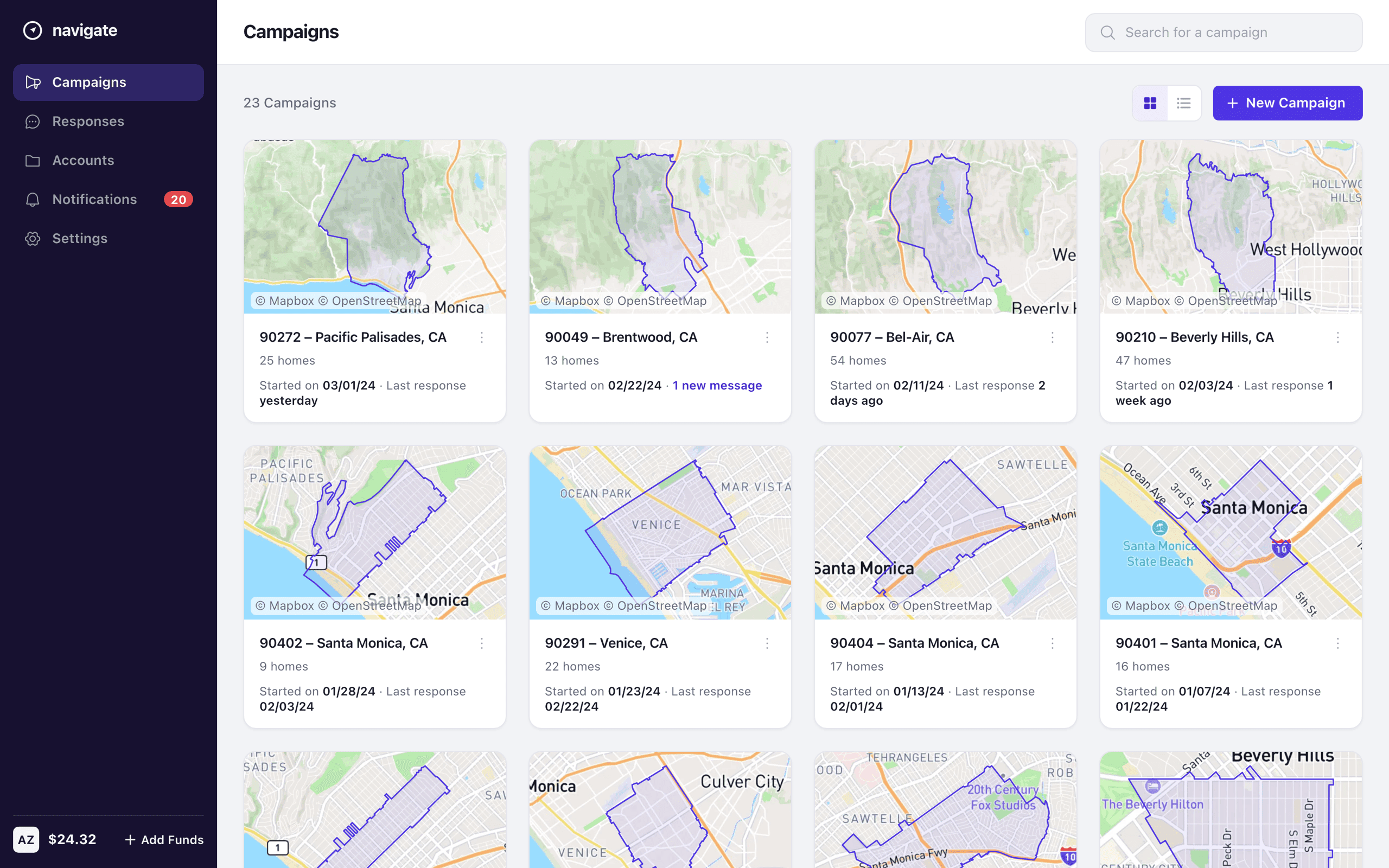Open the Bel-Air map thumbnail
The width and height of the screenshot is (1389, 868).
tap(945, 227)
